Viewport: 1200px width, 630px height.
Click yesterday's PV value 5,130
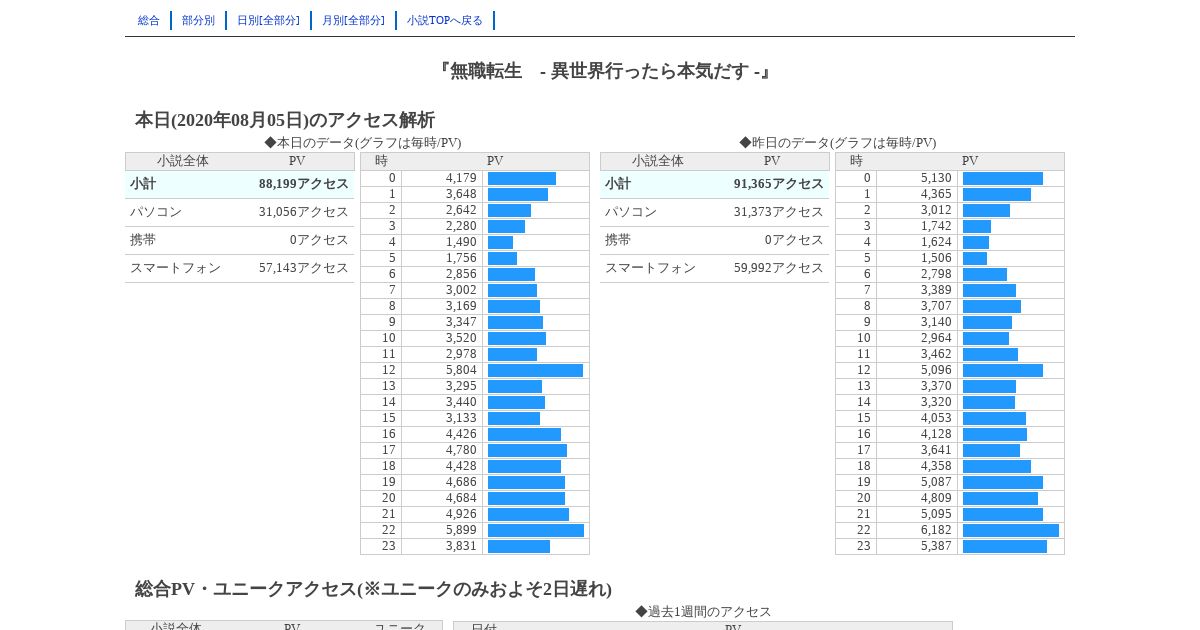click(936, 178)
